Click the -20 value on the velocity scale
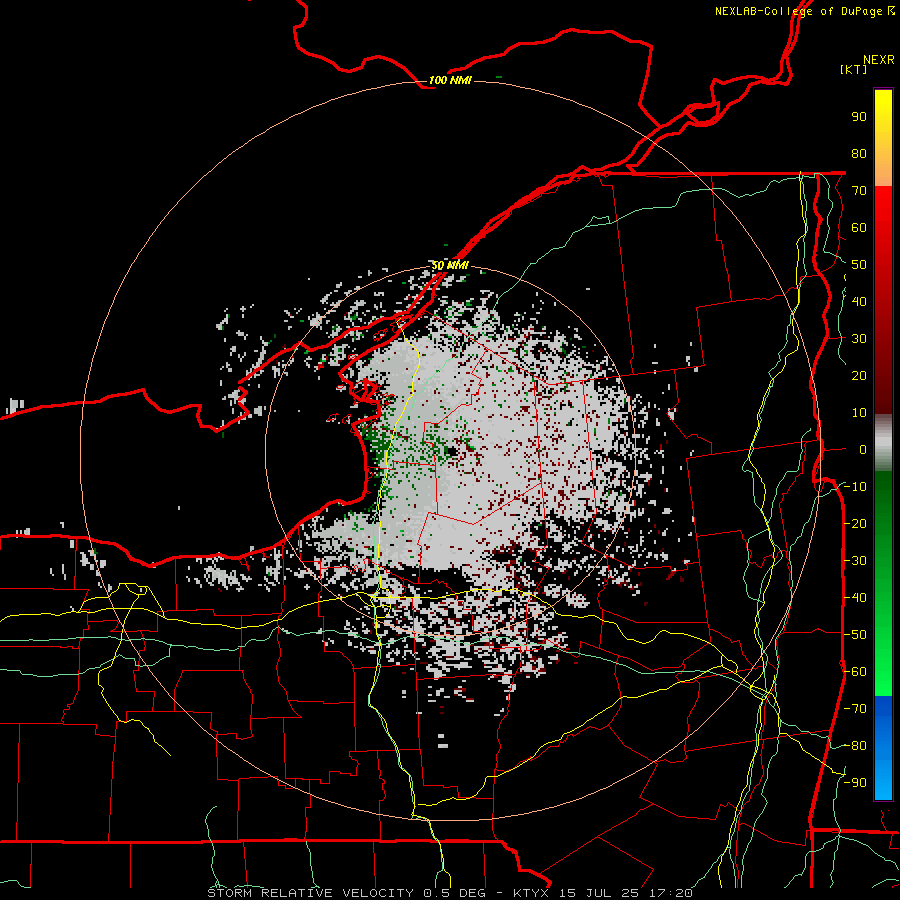Viewport: 900px width, 900px height. pyautogui.click(x=855, y=523)
